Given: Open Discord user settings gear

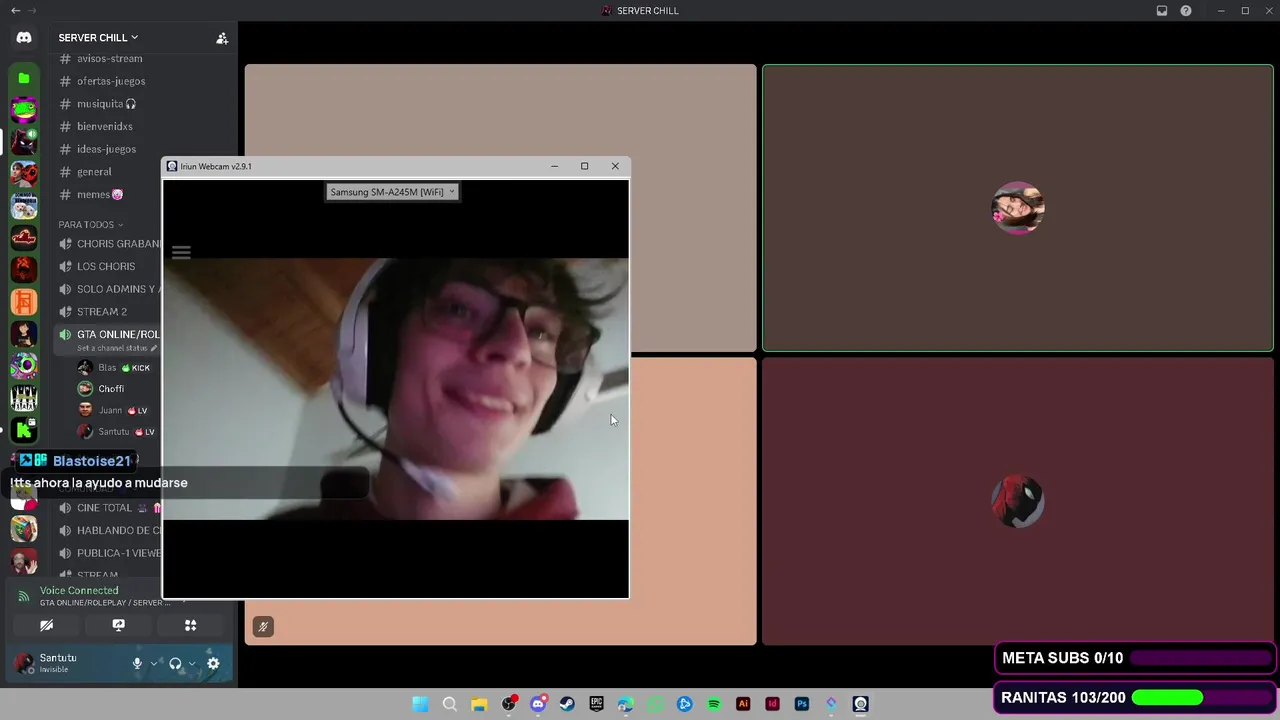Looking at the screenshot, I should (x=213, y=663).
